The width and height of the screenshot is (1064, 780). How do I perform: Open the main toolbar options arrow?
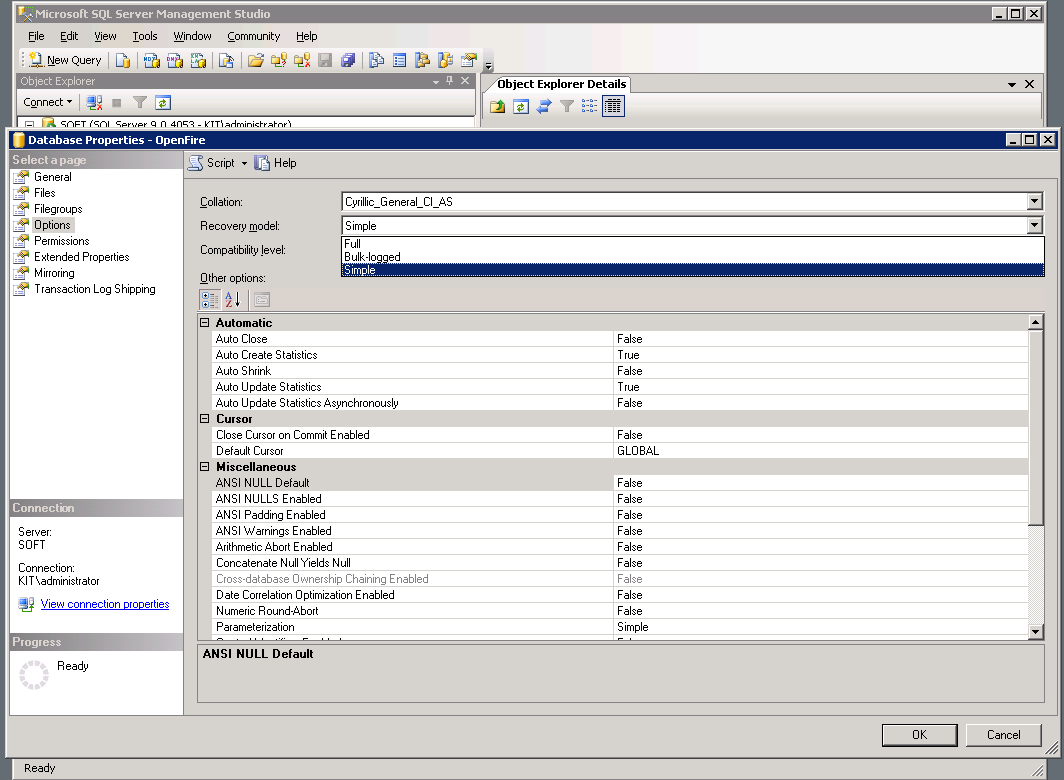489,66
